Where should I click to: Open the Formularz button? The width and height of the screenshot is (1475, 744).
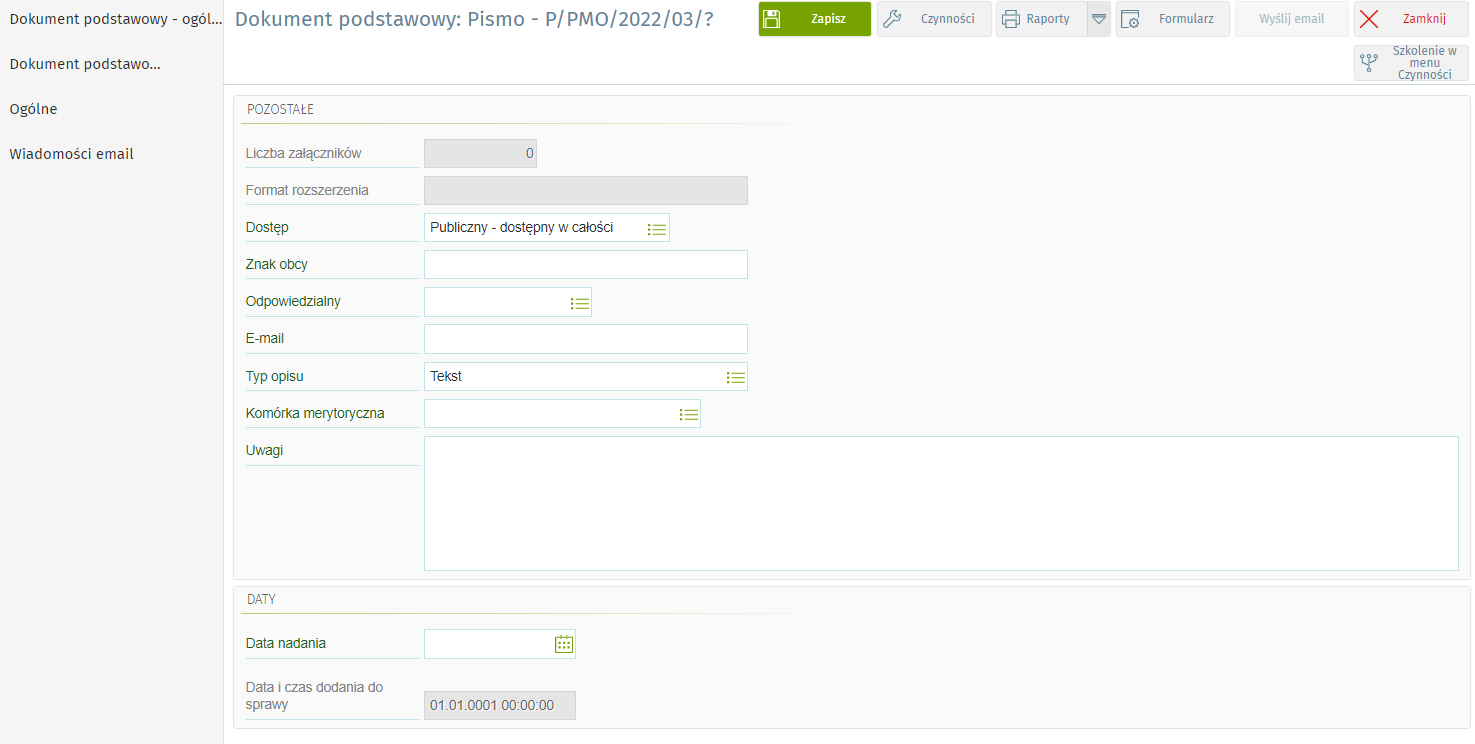tap(1172, 19)
